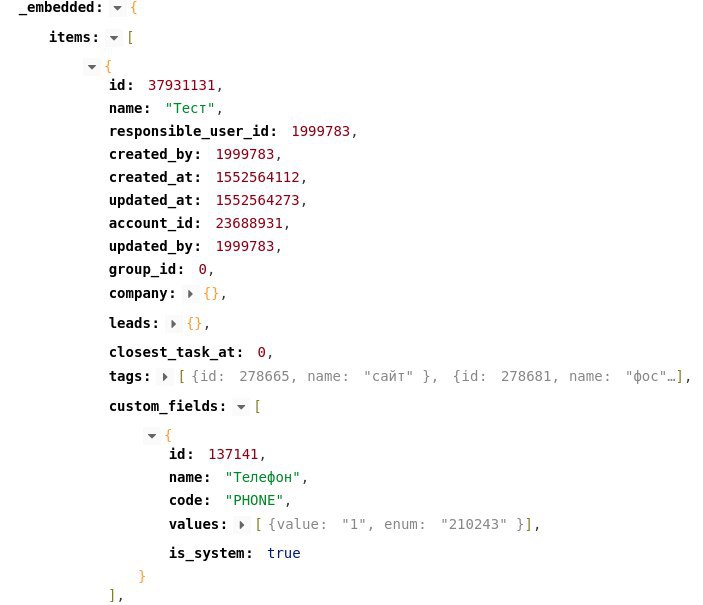Viewport: 703px width, 605px height.
Task: Collapse the first item object under items
Action: [x=92, y=67]
